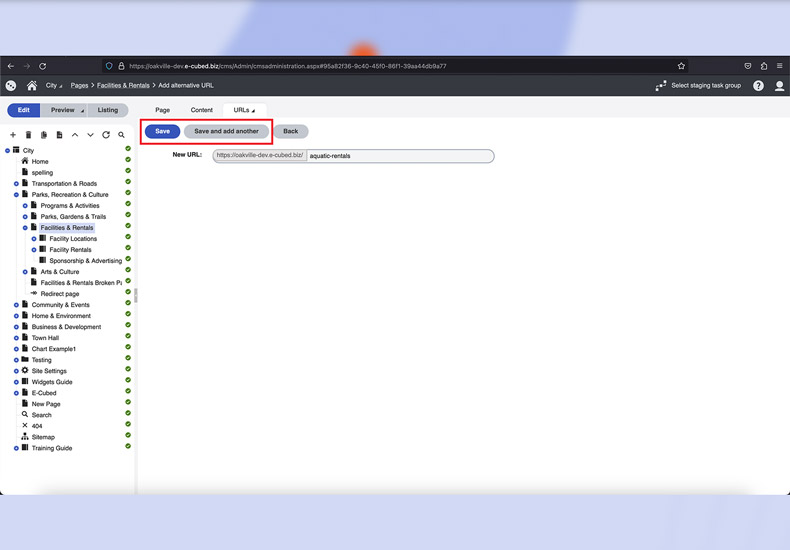Switch to the Content tab
This screenshot has width=790, height=550.
(x=201, y=110)
